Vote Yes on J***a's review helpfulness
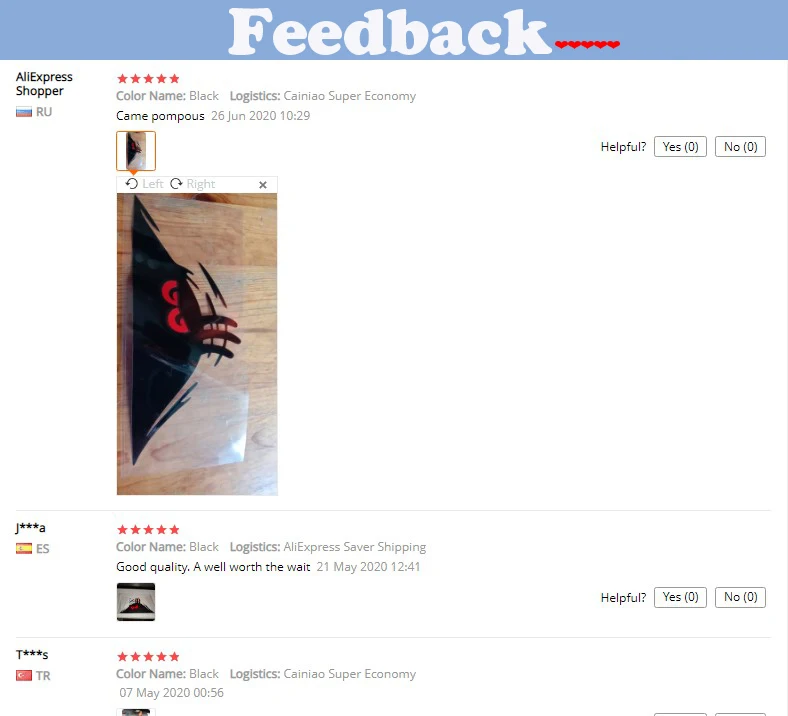 tap(680, 597)
